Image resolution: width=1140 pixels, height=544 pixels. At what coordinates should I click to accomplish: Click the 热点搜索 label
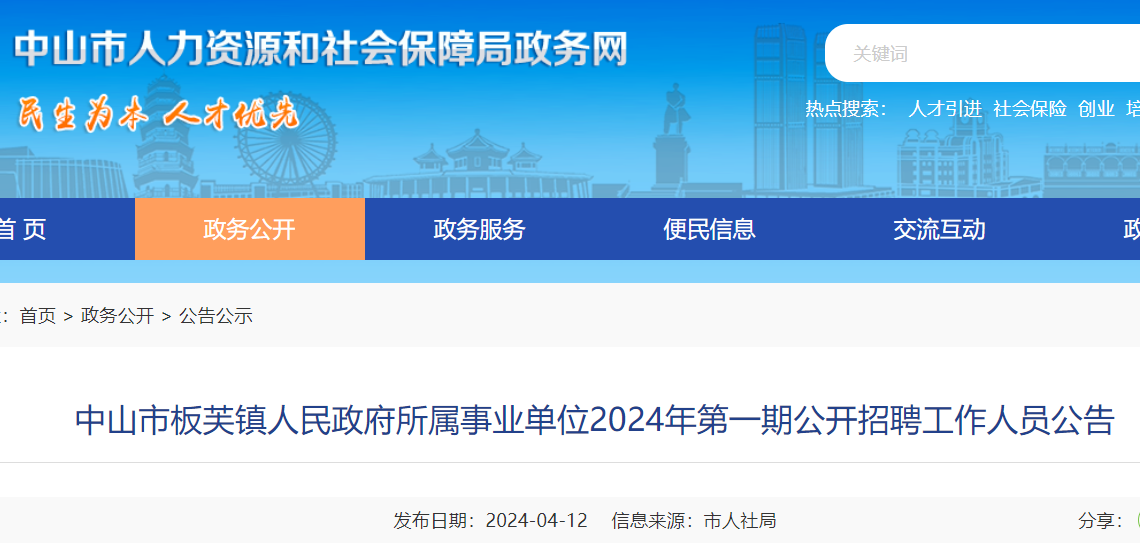tap(846, 109)
